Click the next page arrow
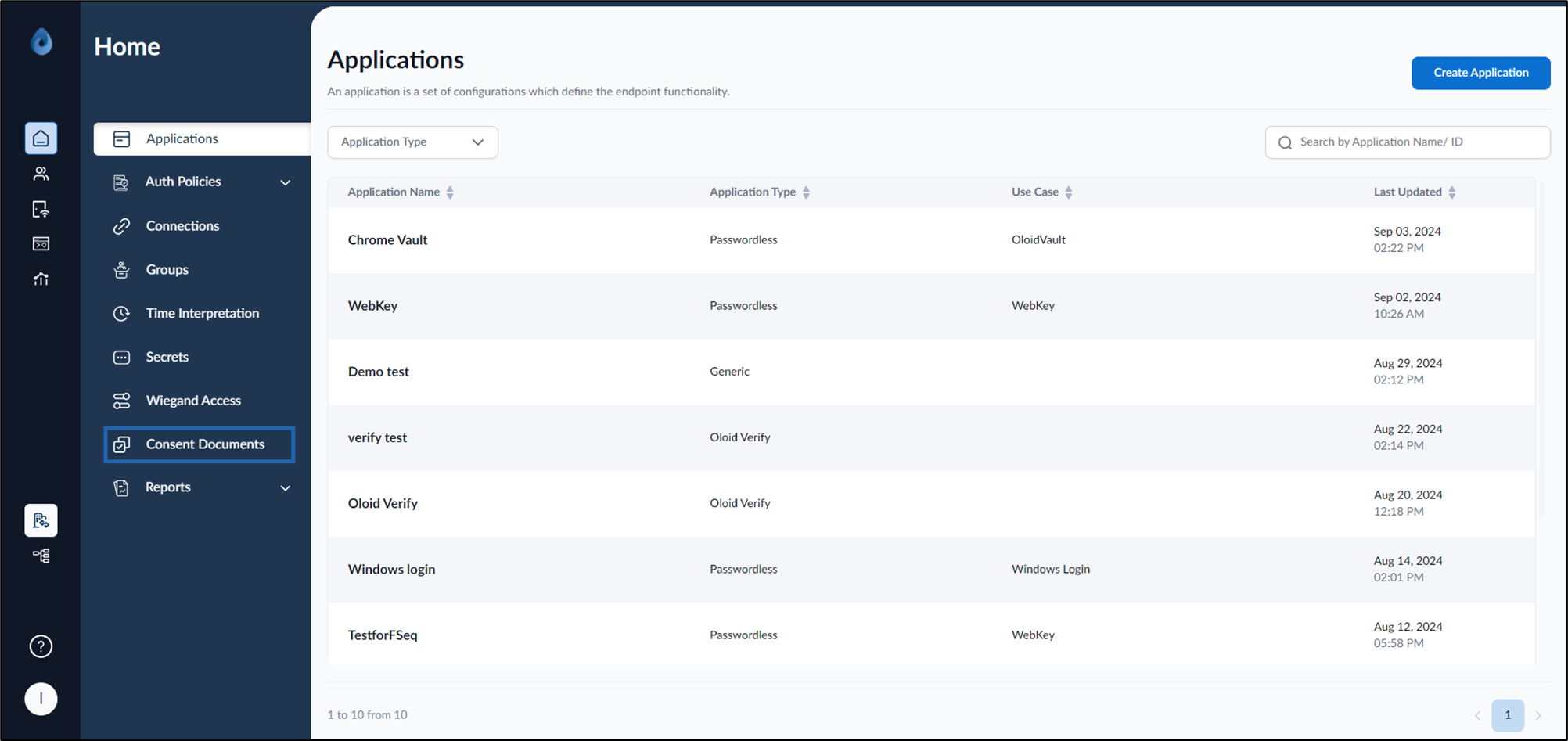The image size is (1568, 741). point(1538,715)
